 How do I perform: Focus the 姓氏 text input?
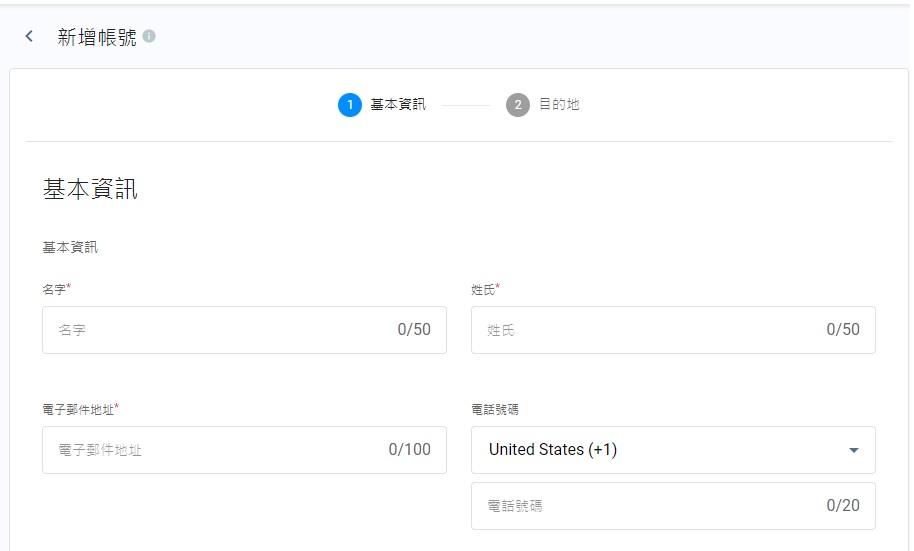point(650,330)
